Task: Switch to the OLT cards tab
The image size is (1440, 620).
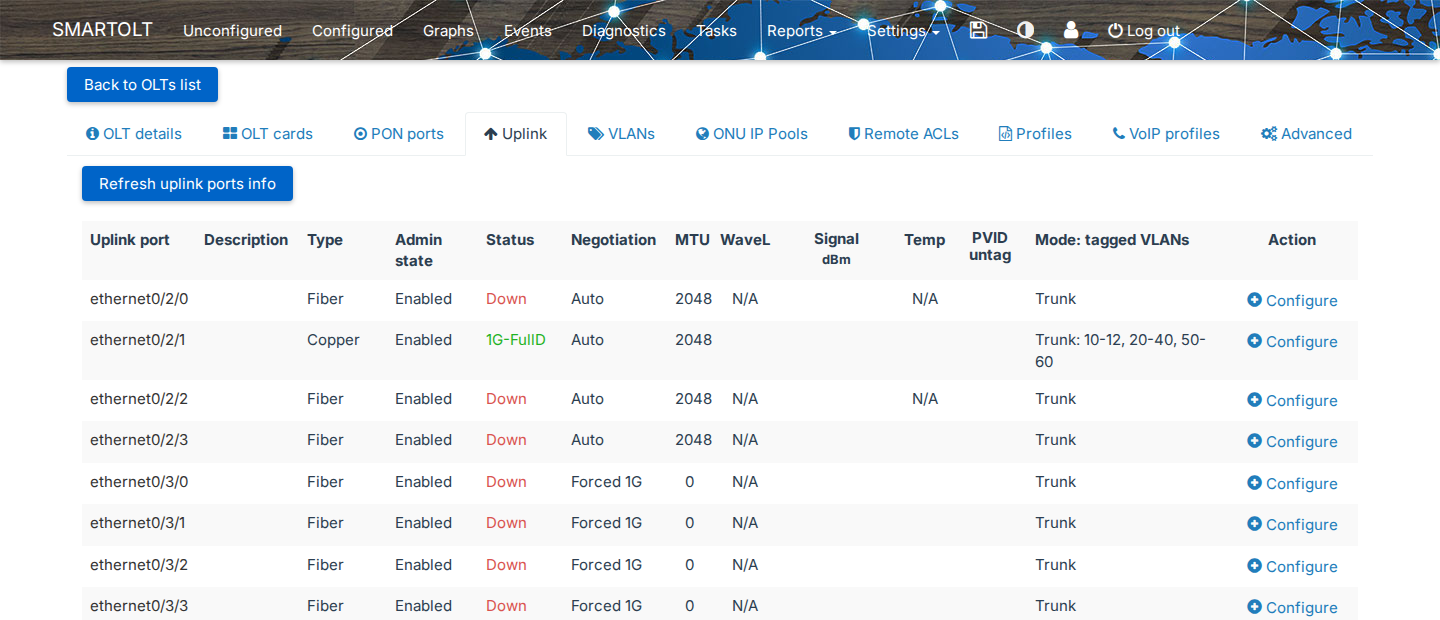Action: (268, 134)
